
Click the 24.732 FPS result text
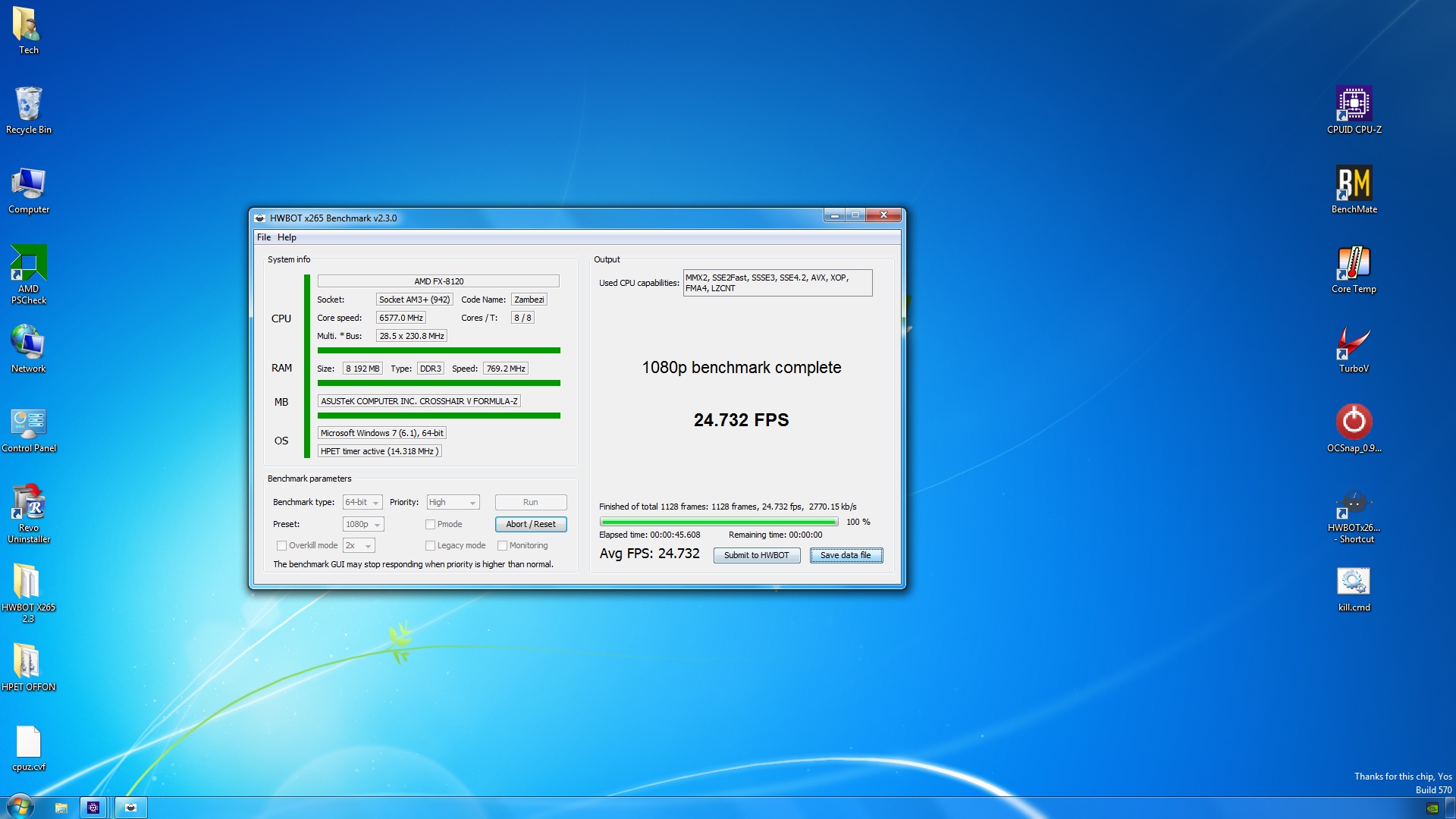tap(741, 420)
